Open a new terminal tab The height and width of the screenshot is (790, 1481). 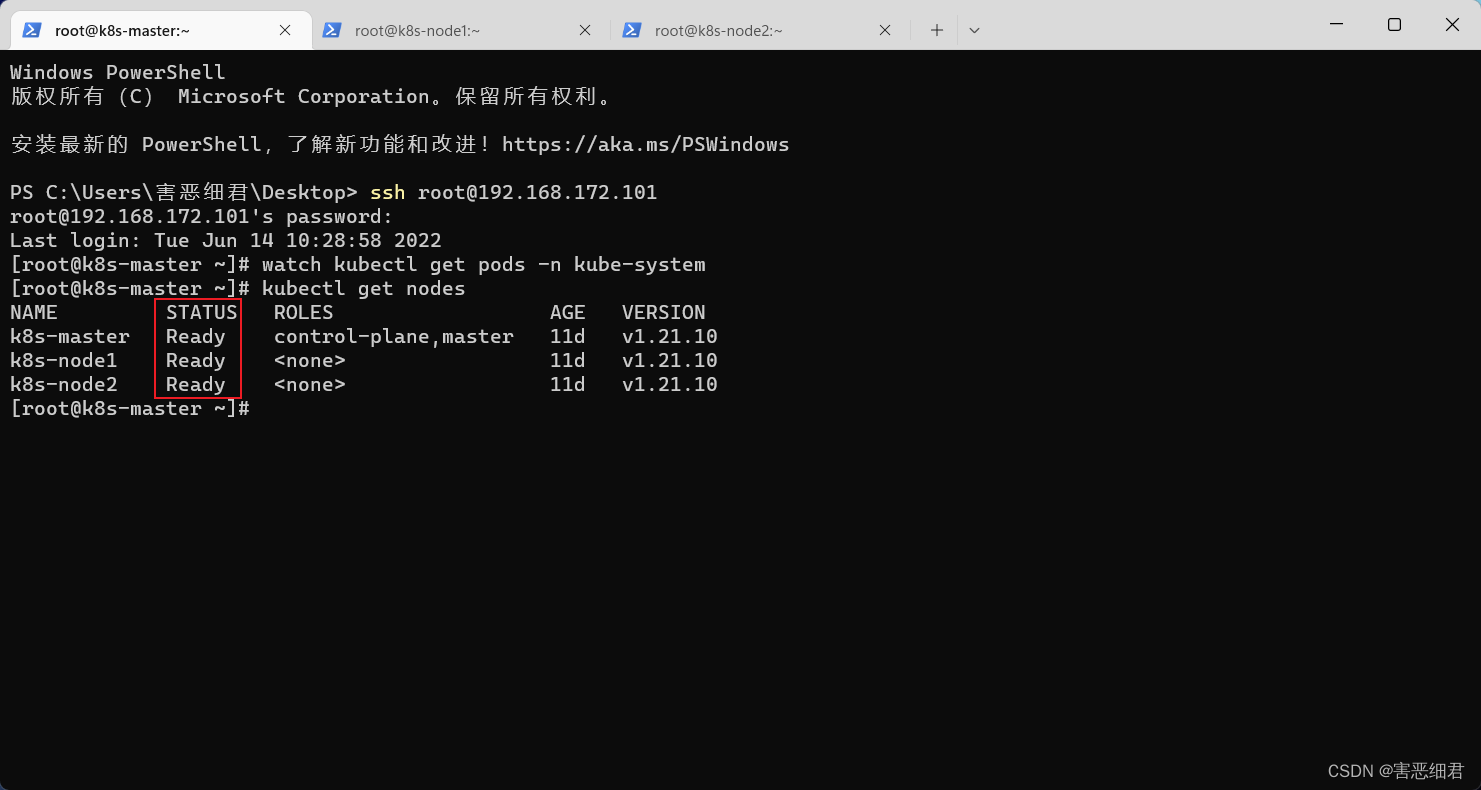[x=937, y=30]
